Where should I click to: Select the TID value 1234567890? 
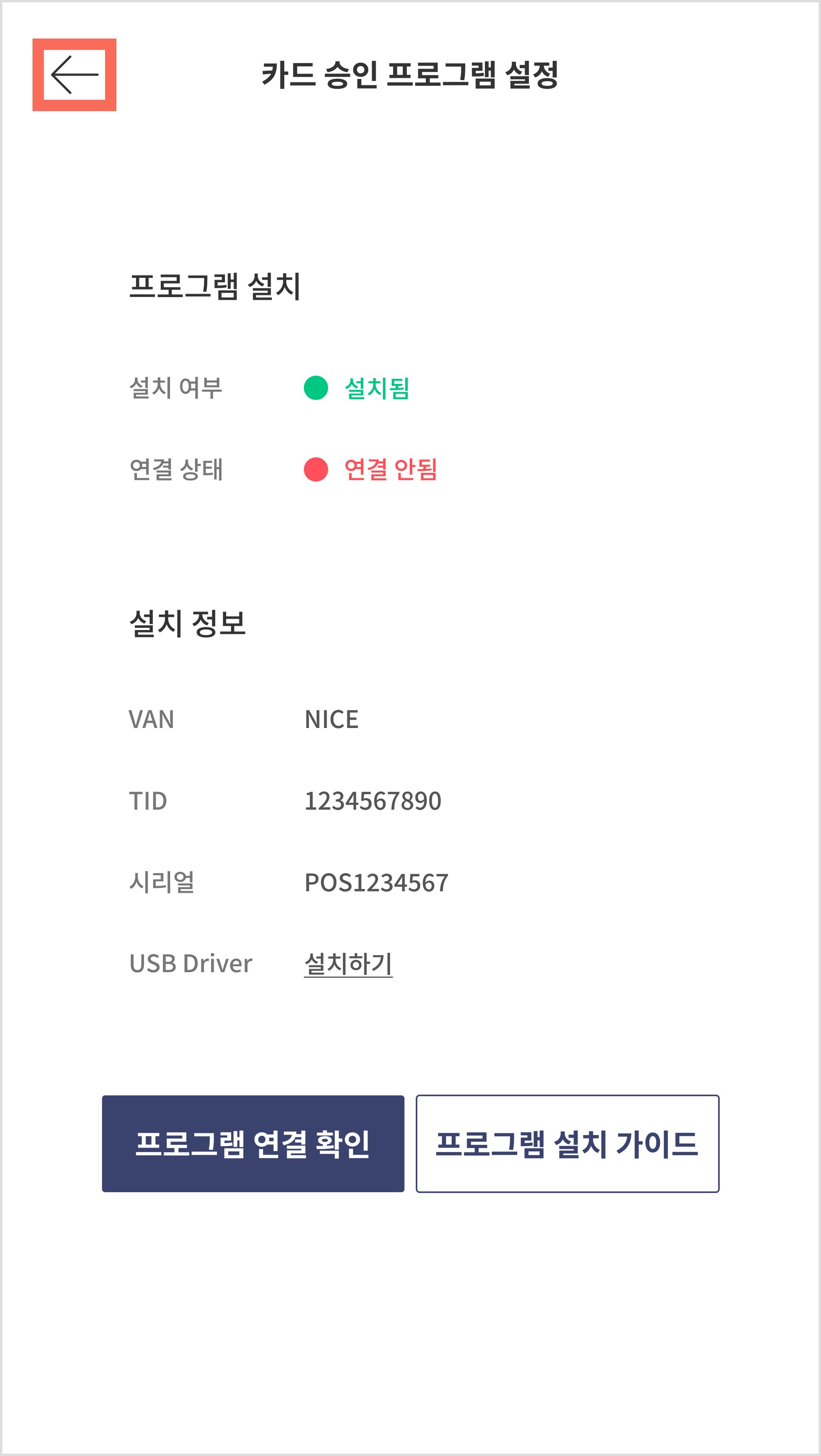click(372, 801)
